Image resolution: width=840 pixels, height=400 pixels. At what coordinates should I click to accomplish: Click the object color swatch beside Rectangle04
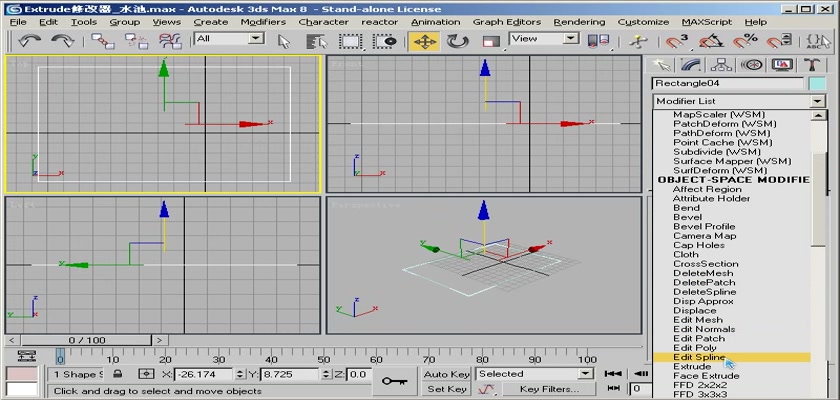[x=817, y=84]
